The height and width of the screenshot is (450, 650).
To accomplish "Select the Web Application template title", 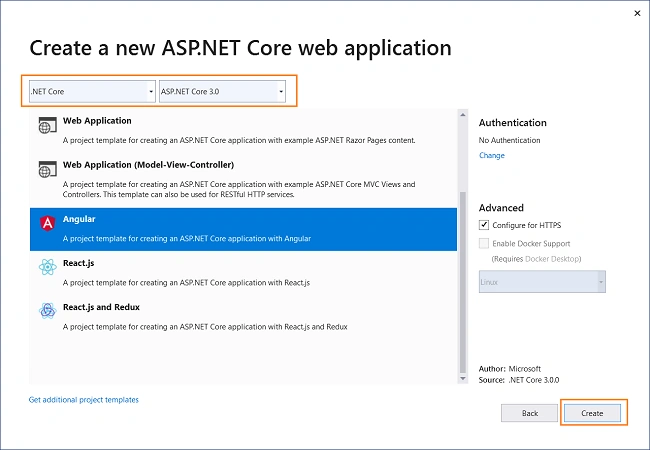I will (97, 121).
